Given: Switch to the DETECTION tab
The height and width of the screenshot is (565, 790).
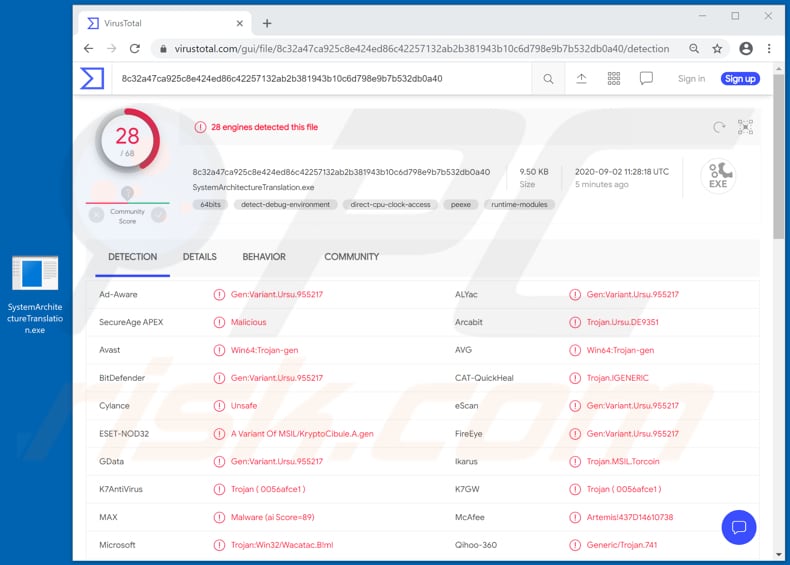Looking at the screenshot, I should pyautogui.click(x=133, y=257).
